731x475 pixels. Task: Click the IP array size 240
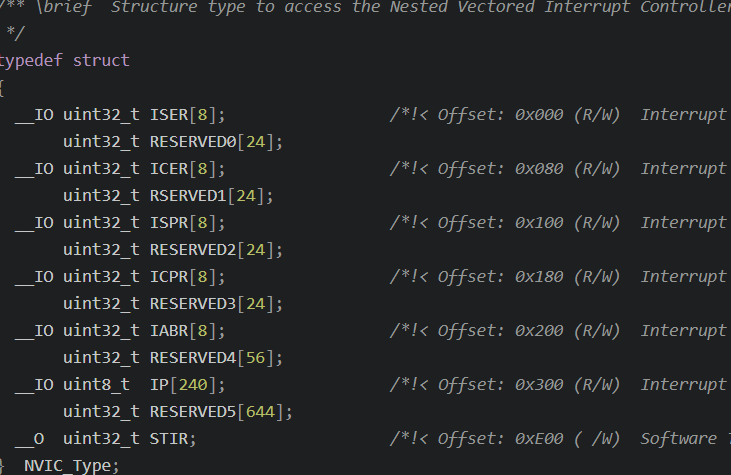(x=193, y=385)
